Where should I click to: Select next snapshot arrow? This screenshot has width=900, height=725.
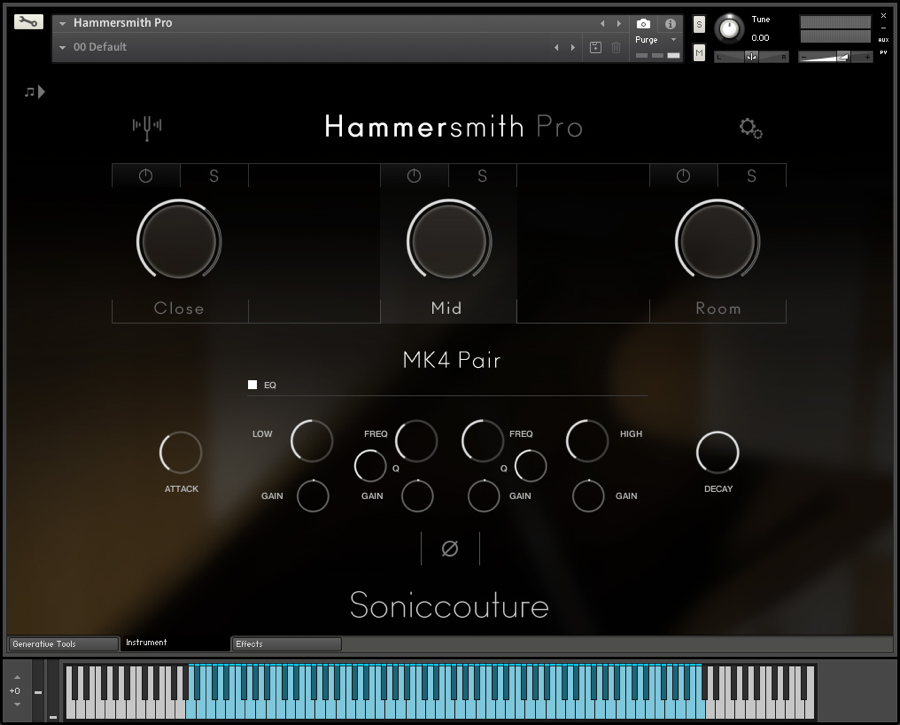(573, 48)
